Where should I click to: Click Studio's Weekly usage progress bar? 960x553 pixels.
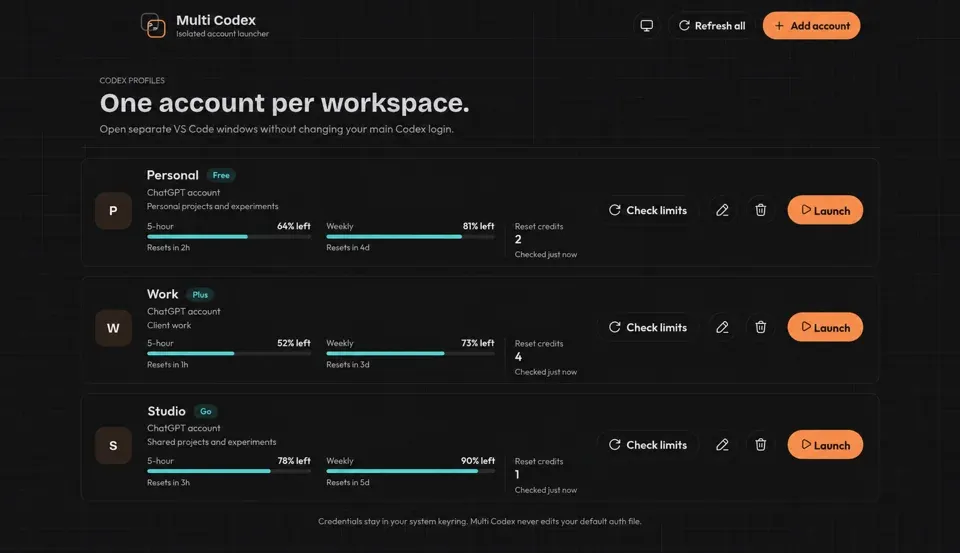(x=410, y=472)
